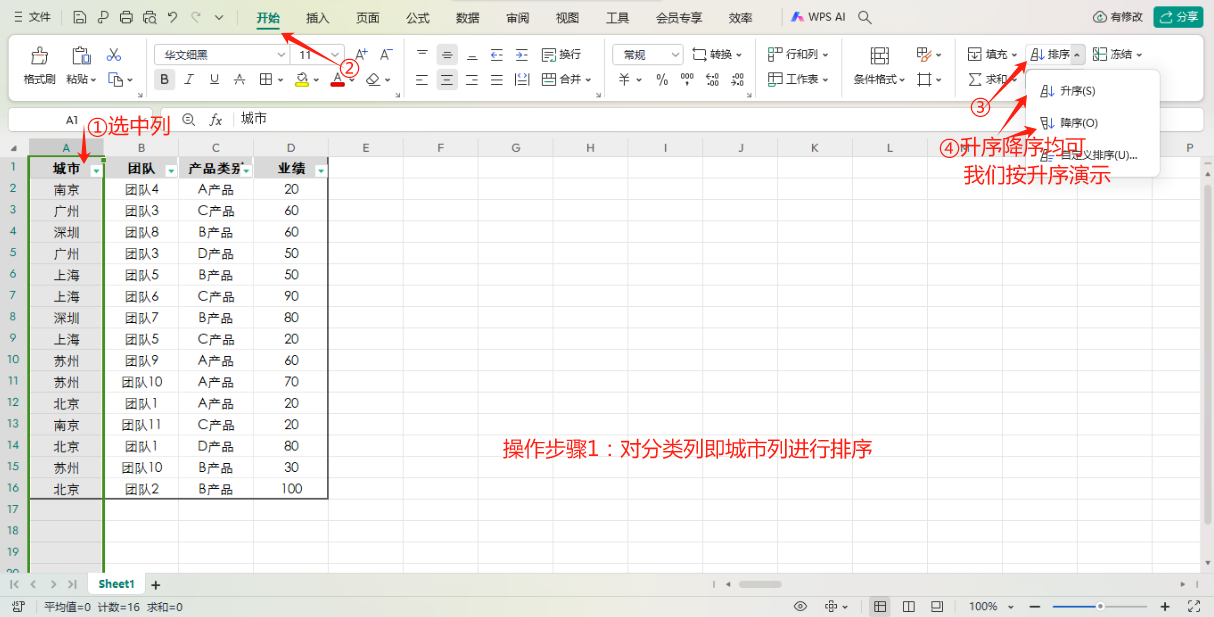Toggle Italic formatting
This screenshot has width=1214, height=617.
189,79
